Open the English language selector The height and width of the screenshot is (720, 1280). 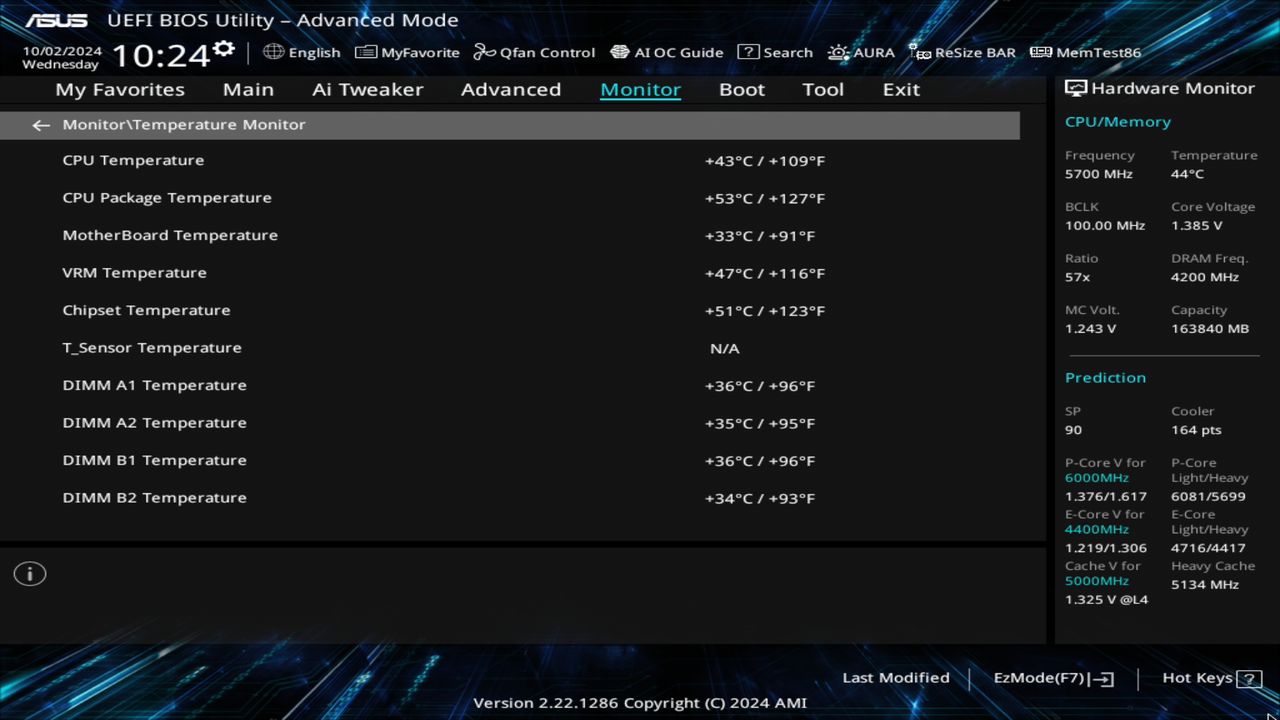(x=302, y=52)
